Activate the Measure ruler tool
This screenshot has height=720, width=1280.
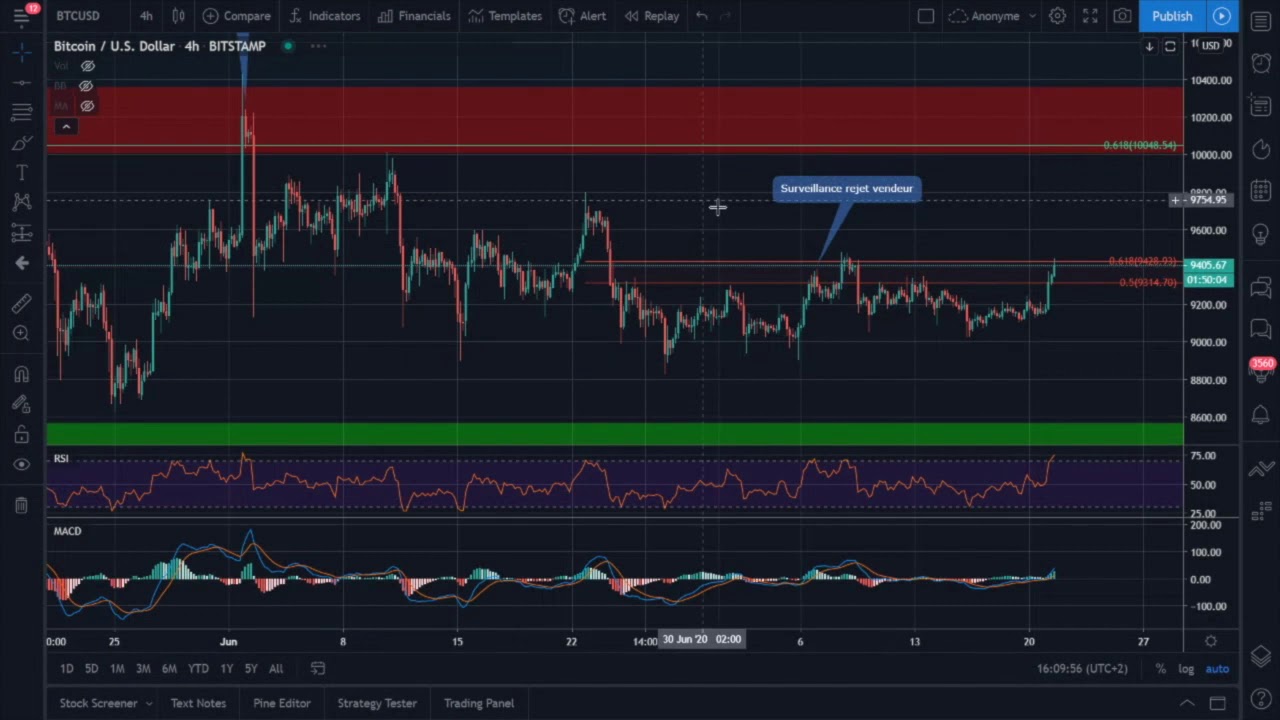(22, 303)
